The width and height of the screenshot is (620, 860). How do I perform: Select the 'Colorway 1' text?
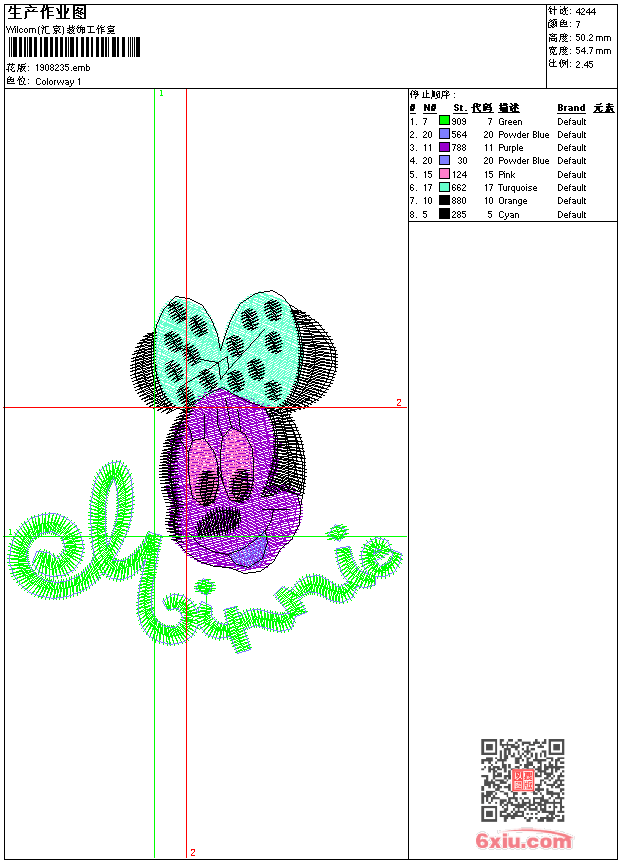click(x=58, y=82)
